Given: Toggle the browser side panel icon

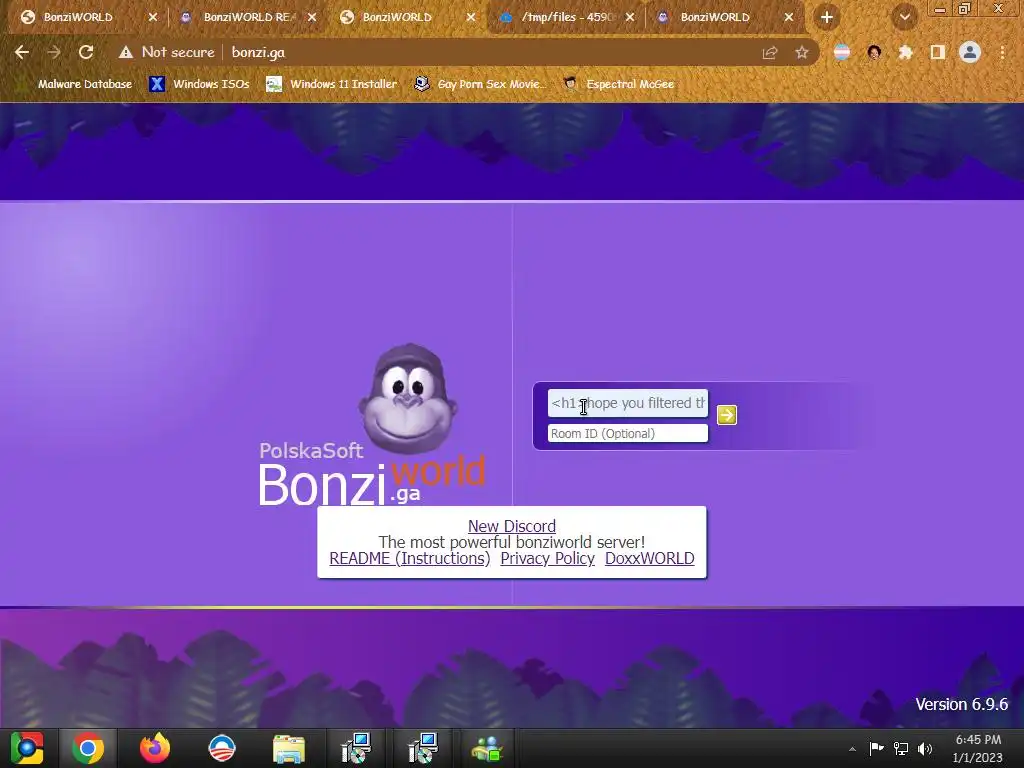Looking at the screenshot, I should pos(938,52).
